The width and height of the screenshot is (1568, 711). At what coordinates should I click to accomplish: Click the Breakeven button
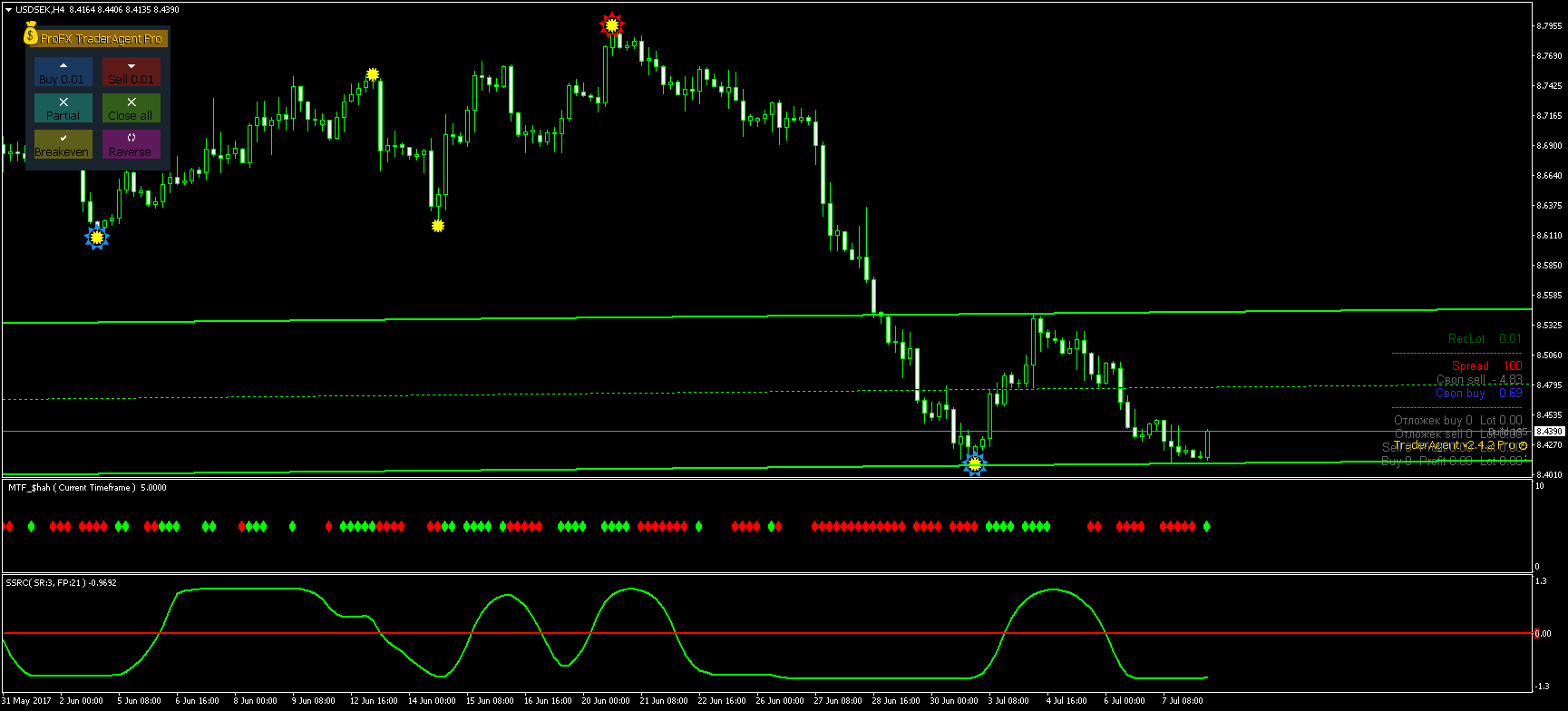pyautogui.click(x=63, y=145)
